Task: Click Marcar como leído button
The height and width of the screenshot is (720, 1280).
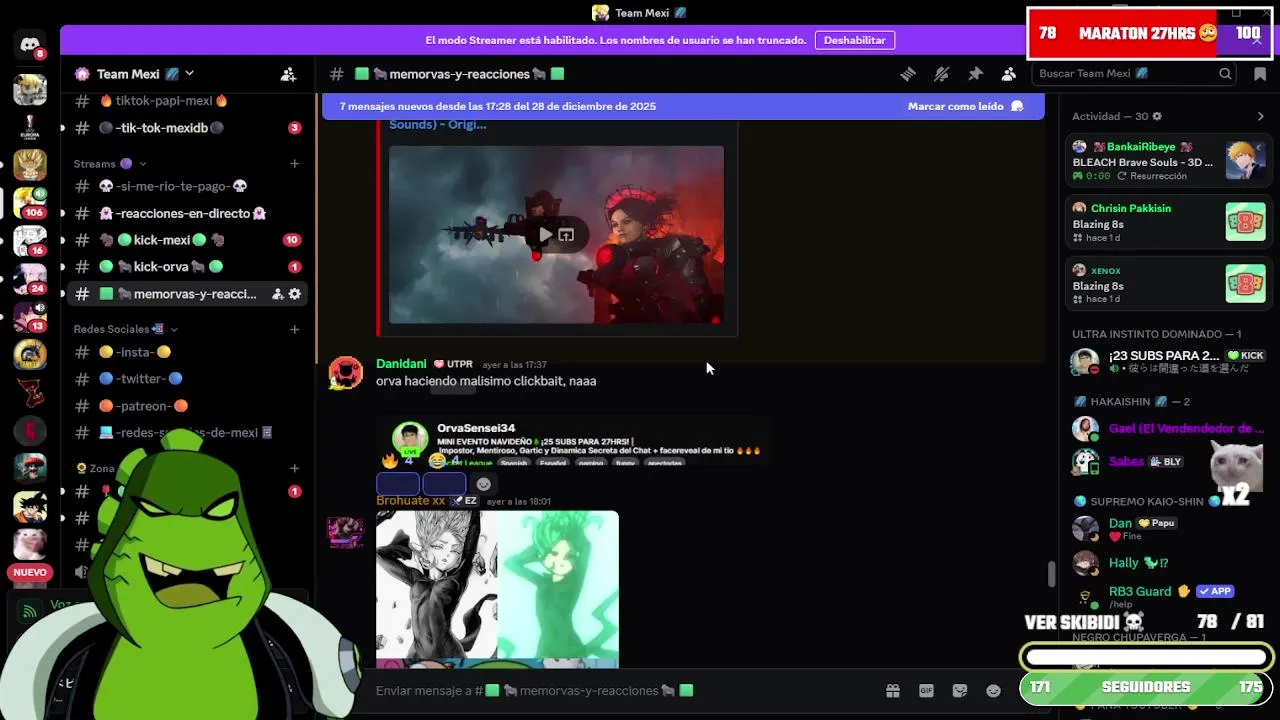Action: (x=965, y=106)
